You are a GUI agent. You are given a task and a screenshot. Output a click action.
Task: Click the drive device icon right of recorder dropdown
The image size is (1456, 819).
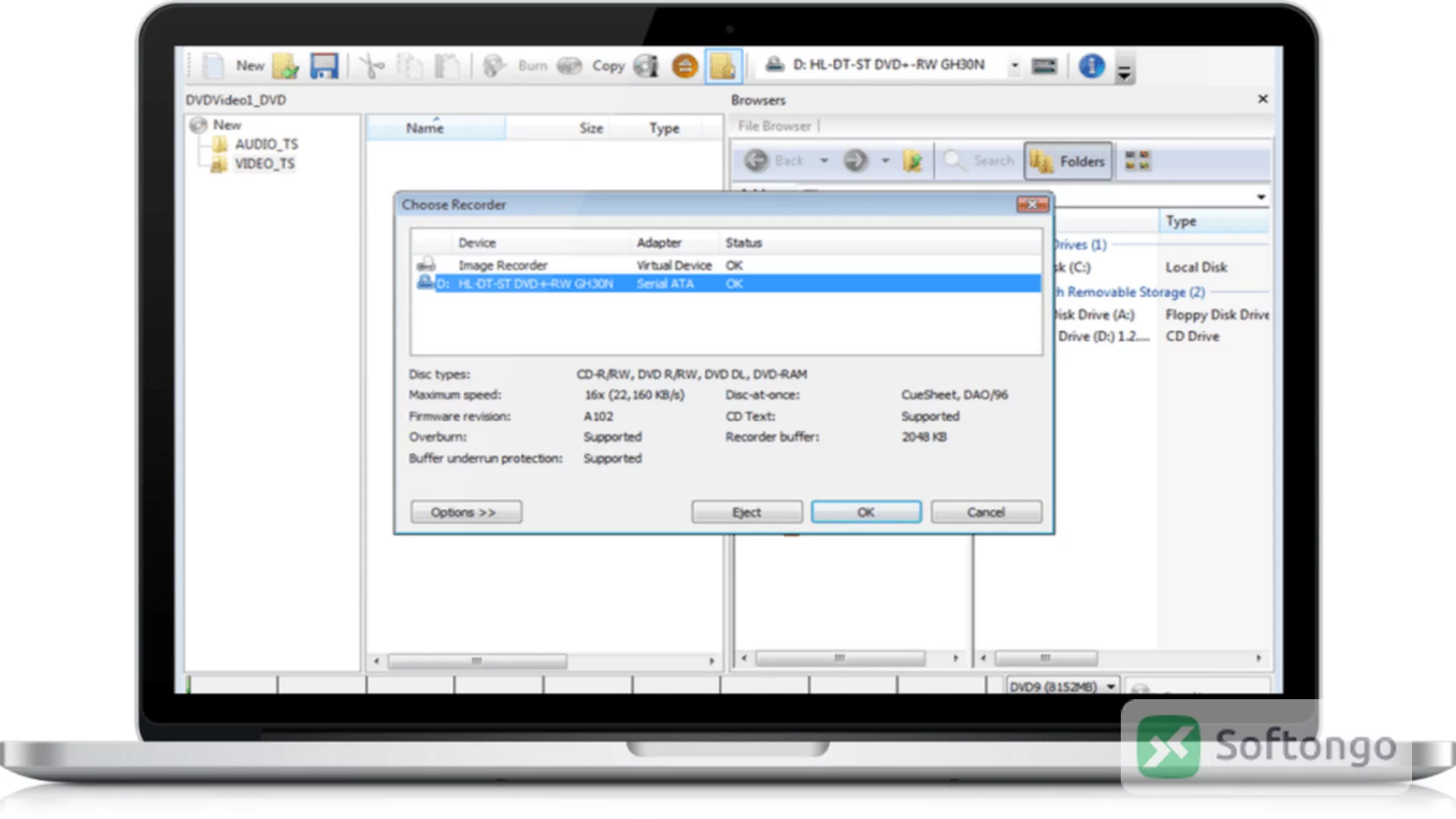point(1044,66)
